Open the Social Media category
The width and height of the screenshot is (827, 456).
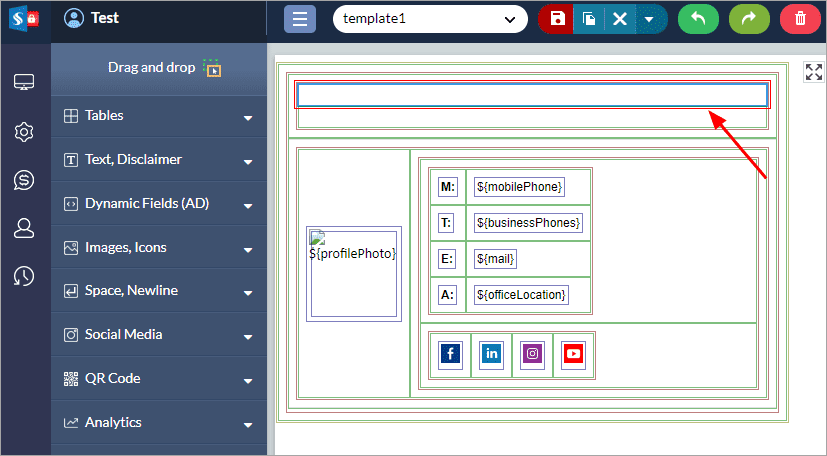[x=159, y=335]
